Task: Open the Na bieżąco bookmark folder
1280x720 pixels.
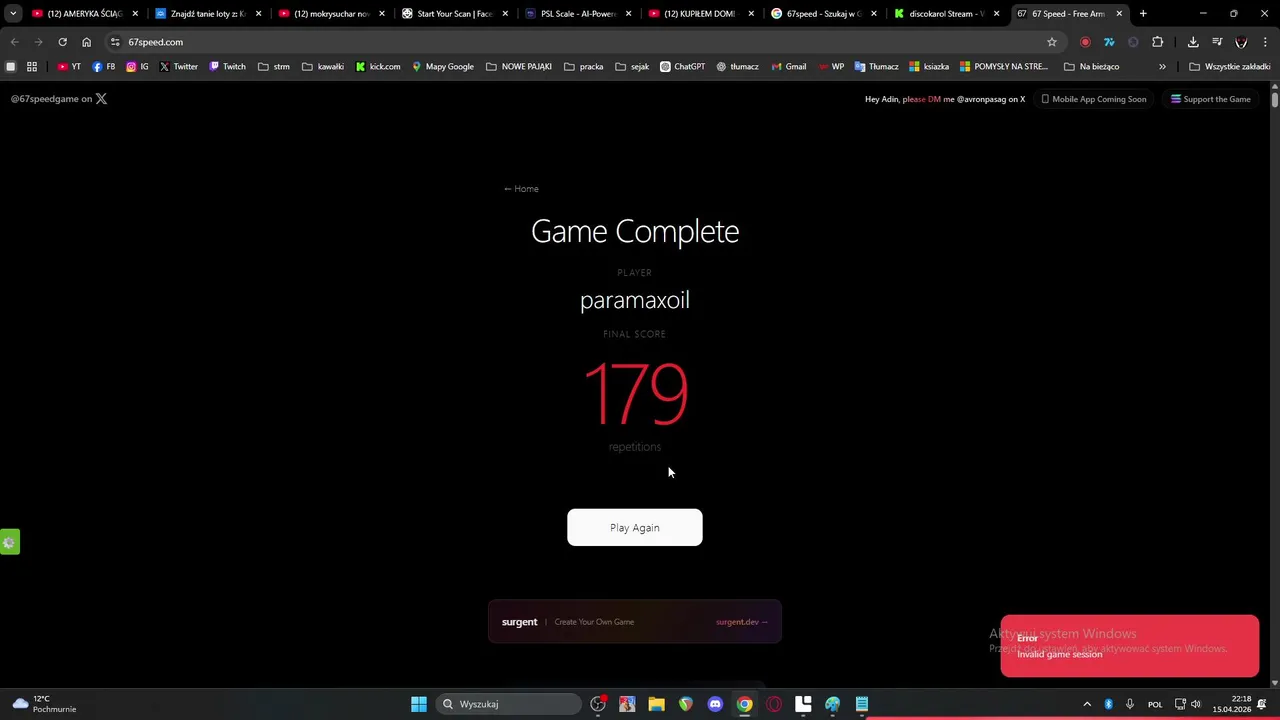Action: tap(1091, 67)
